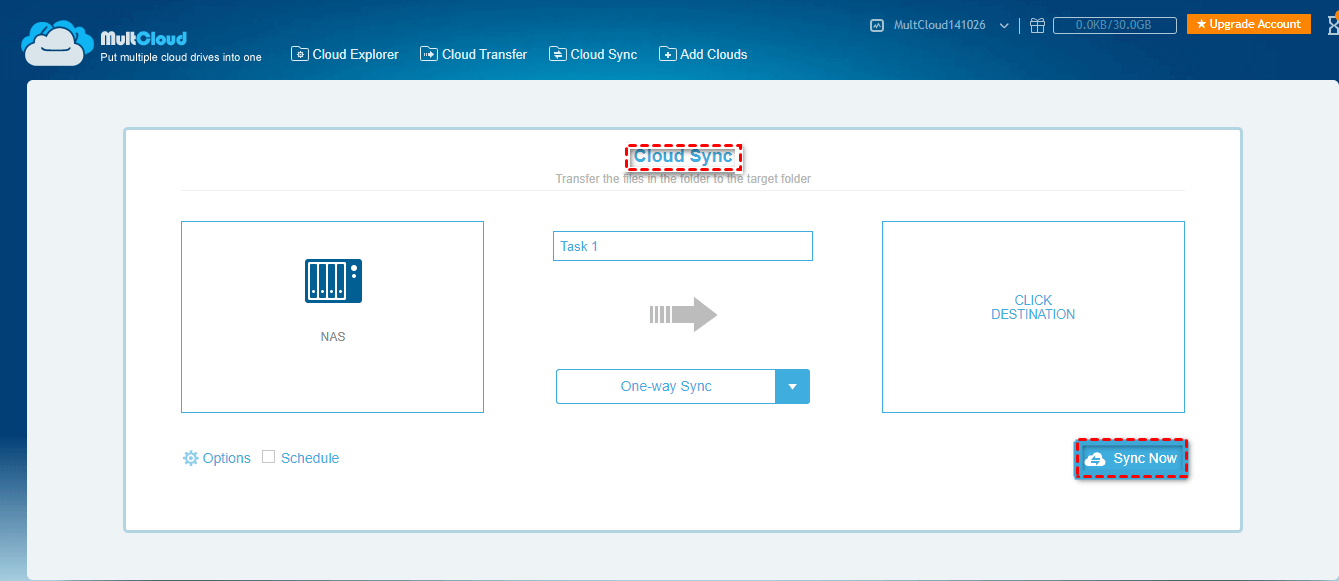Click the Schedule label

tap(310, 458)
